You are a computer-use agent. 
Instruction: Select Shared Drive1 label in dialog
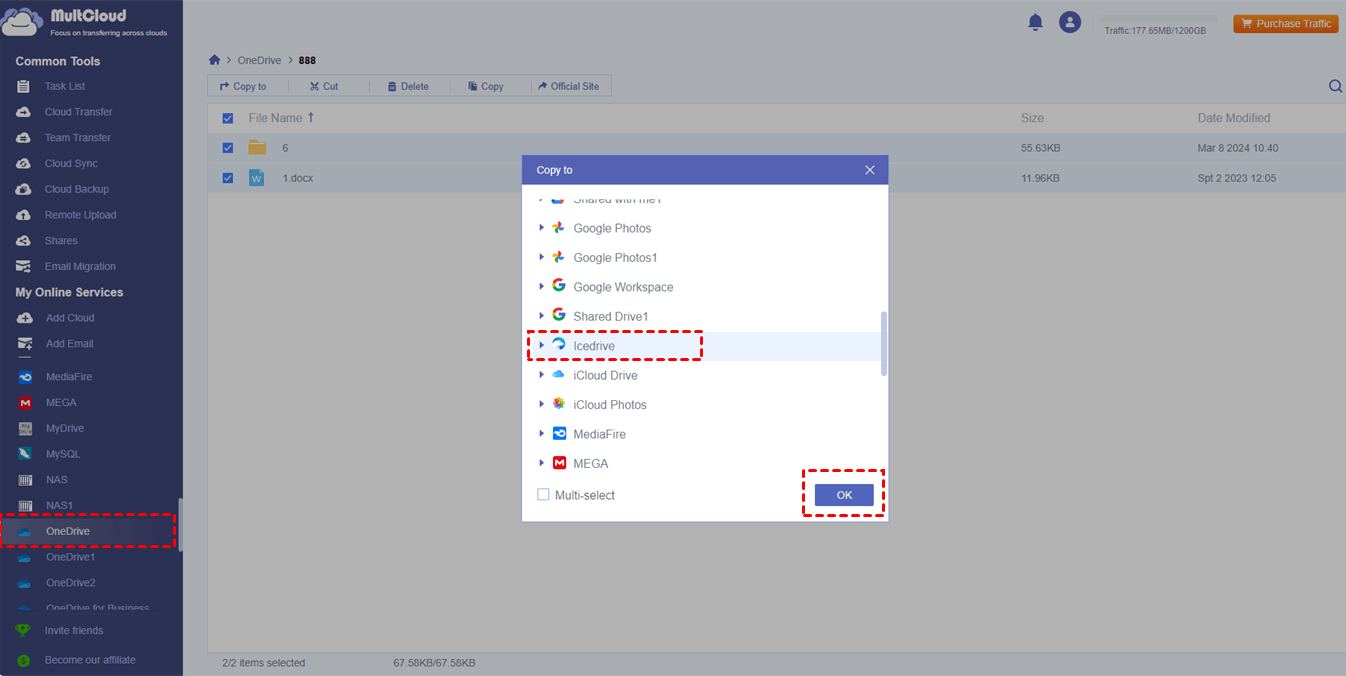[611, 316]
